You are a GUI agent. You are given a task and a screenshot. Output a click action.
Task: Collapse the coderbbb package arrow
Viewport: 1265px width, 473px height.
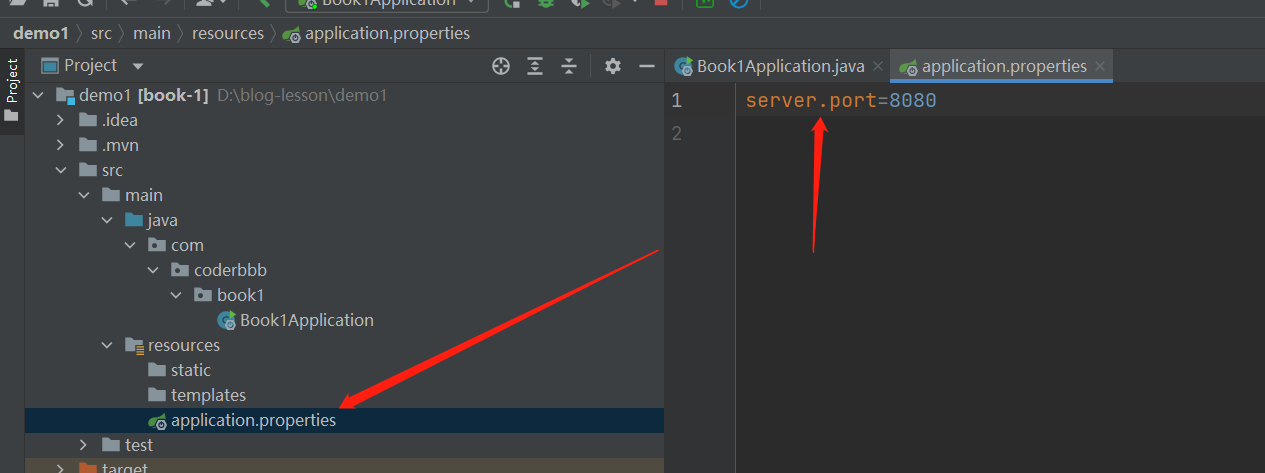click(153, 270)
